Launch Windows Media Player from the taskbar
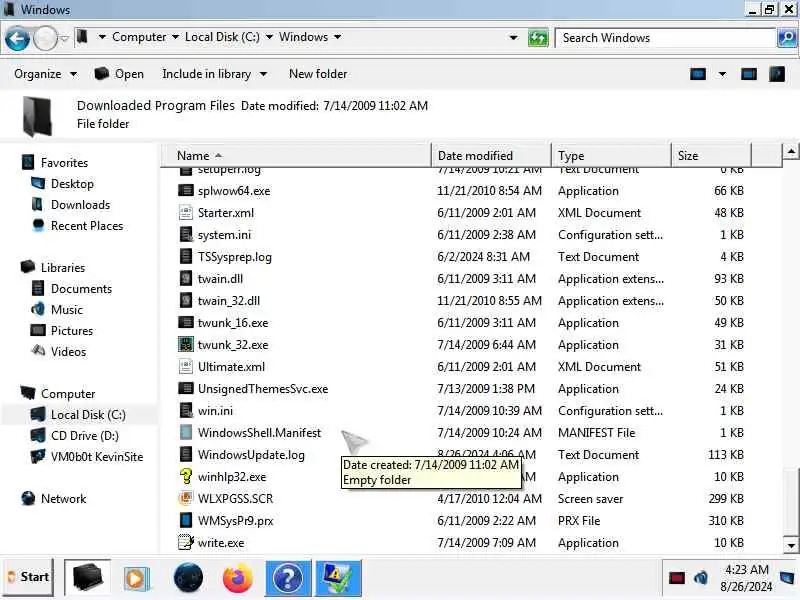The image size is (800, 600). coord(136,579)
